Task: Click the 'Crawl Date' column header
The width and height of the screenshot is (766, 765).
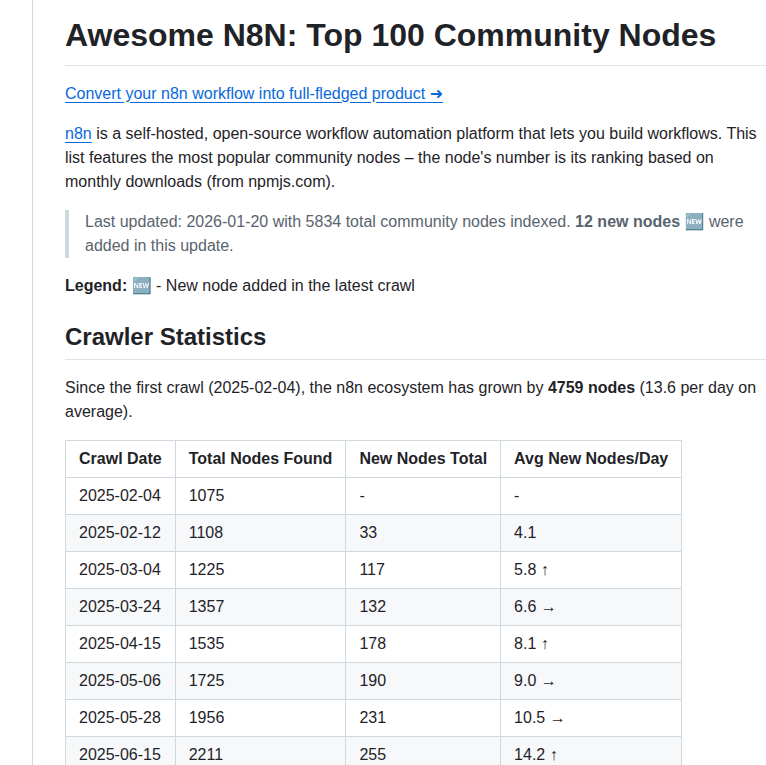Action: [x=120, y=459]
